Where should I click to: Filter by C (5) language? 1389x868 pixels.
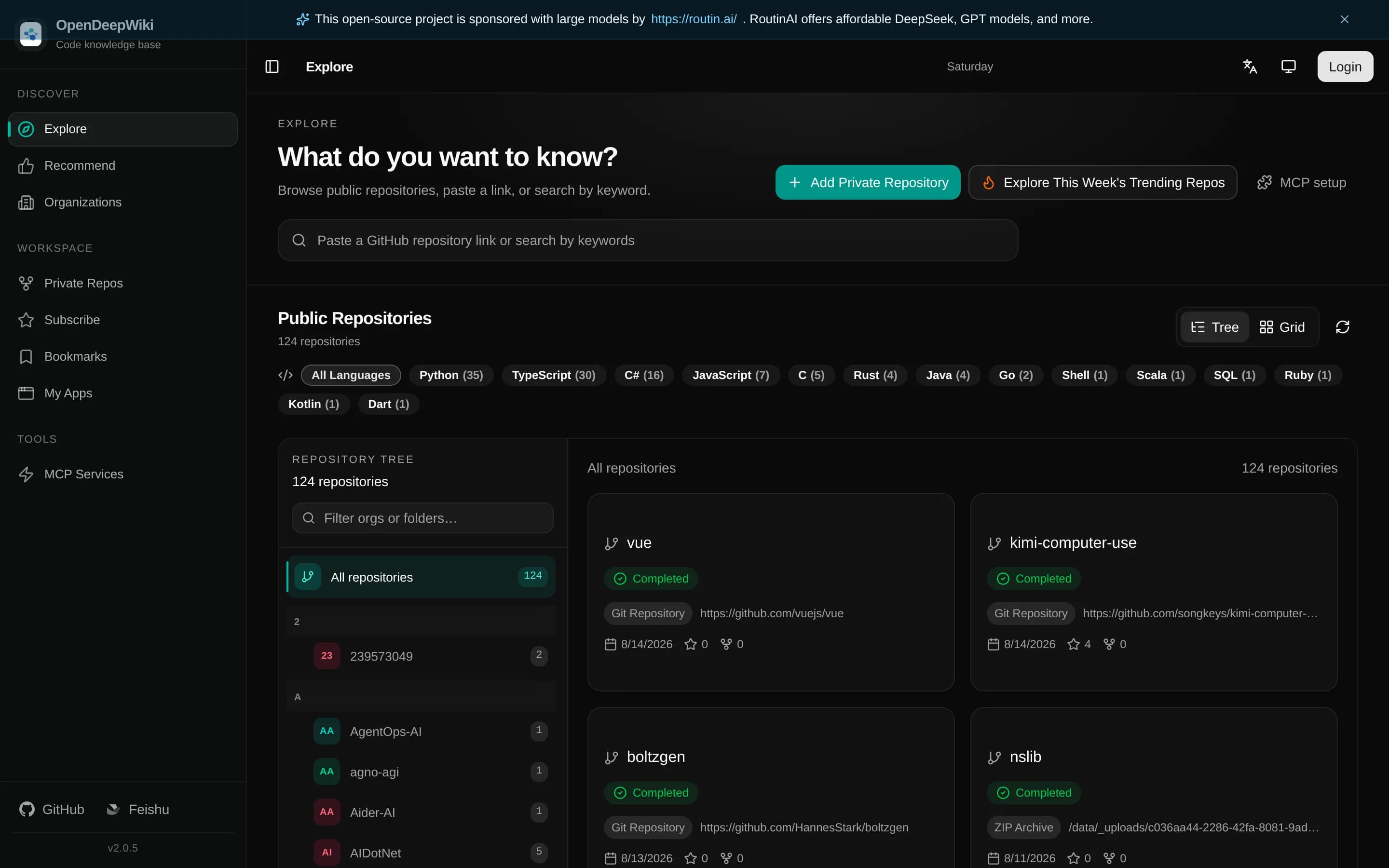pyautogui.click(x=811, y=375)
